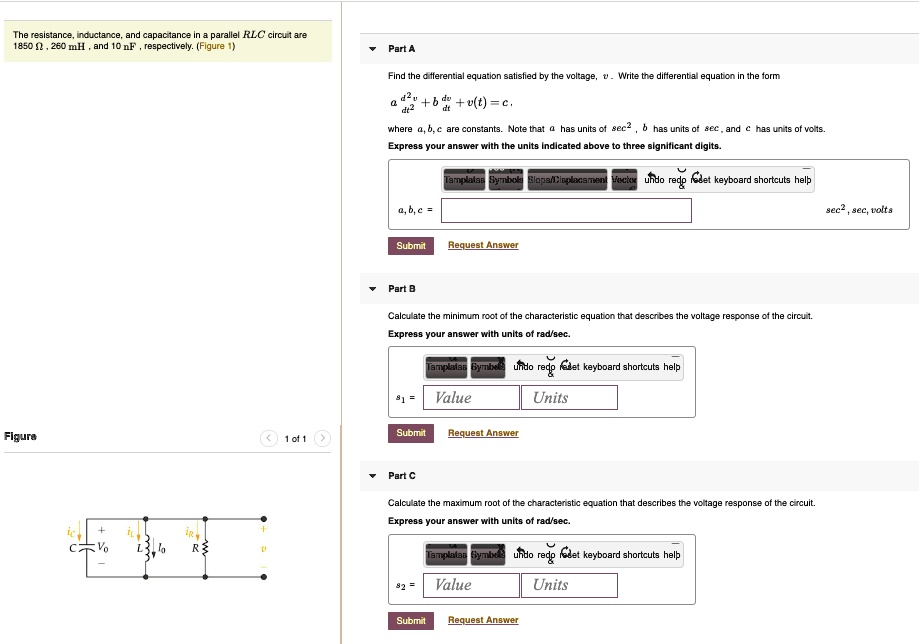Click the next-figure arrow beside 1 of 1
Viewport: 919px width, 644px height.
click(x=321, y=438)
